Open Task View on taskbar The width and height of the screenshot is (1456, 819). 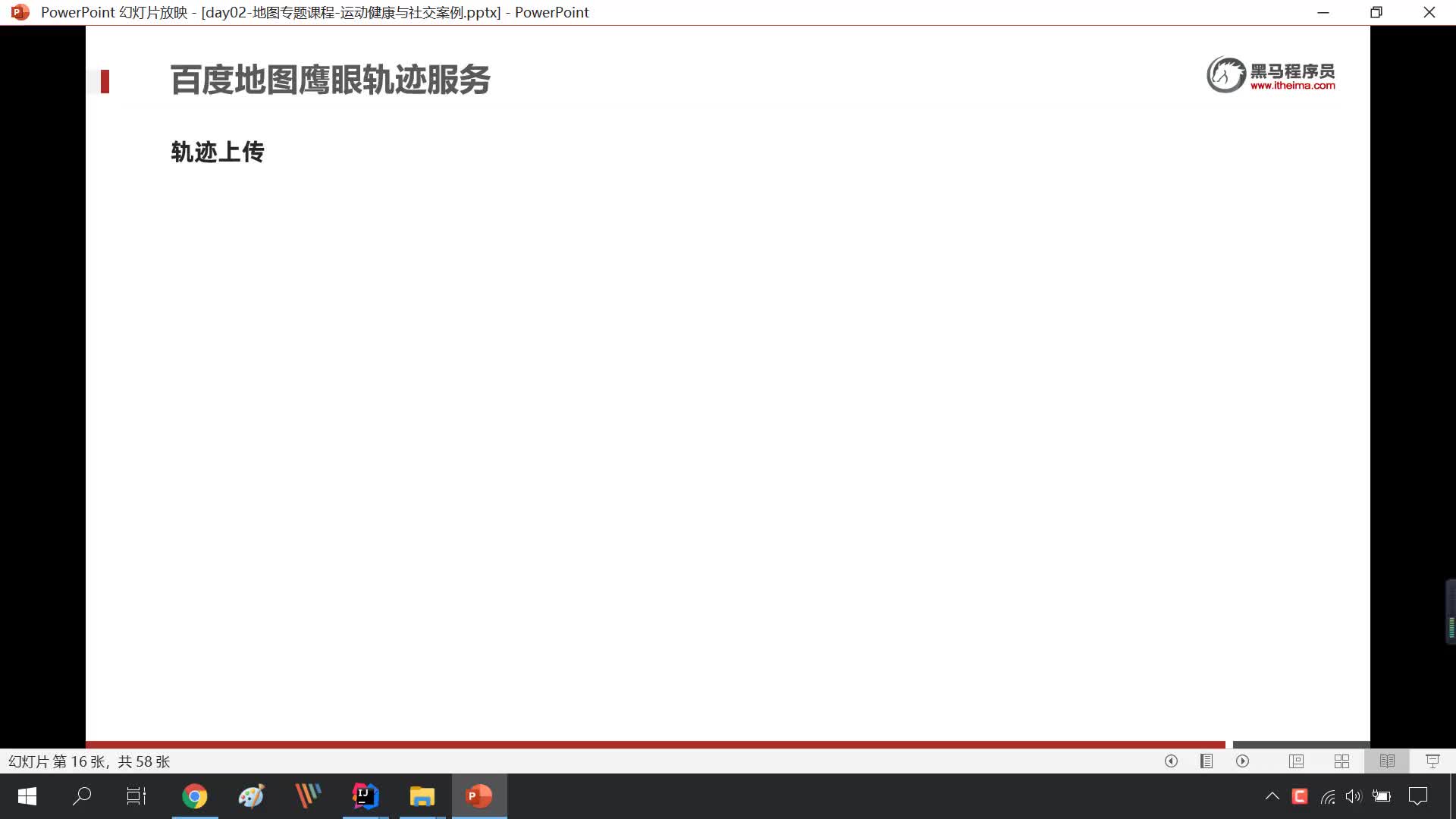[x=136, y=796]
